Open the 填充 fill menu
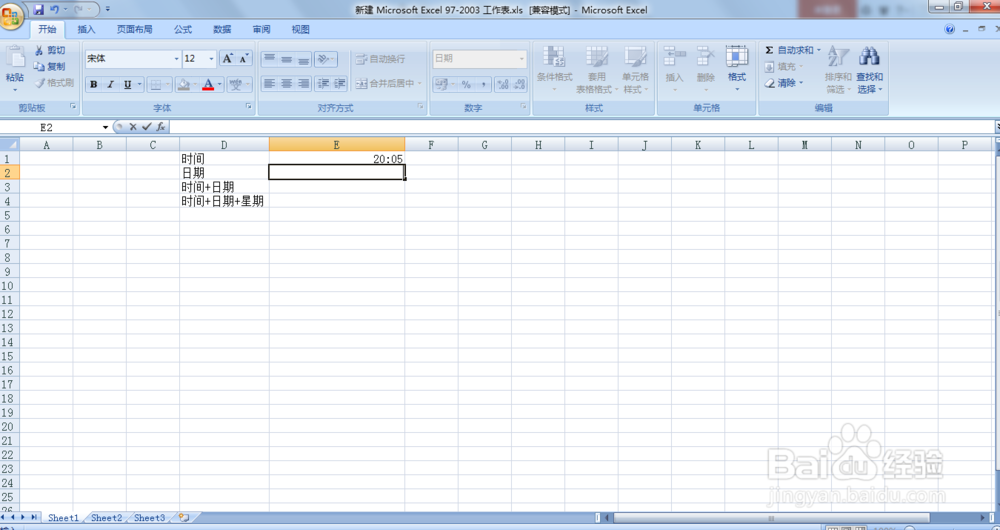This screenshot has width=1000, height=530. click(x=786, y=66)
